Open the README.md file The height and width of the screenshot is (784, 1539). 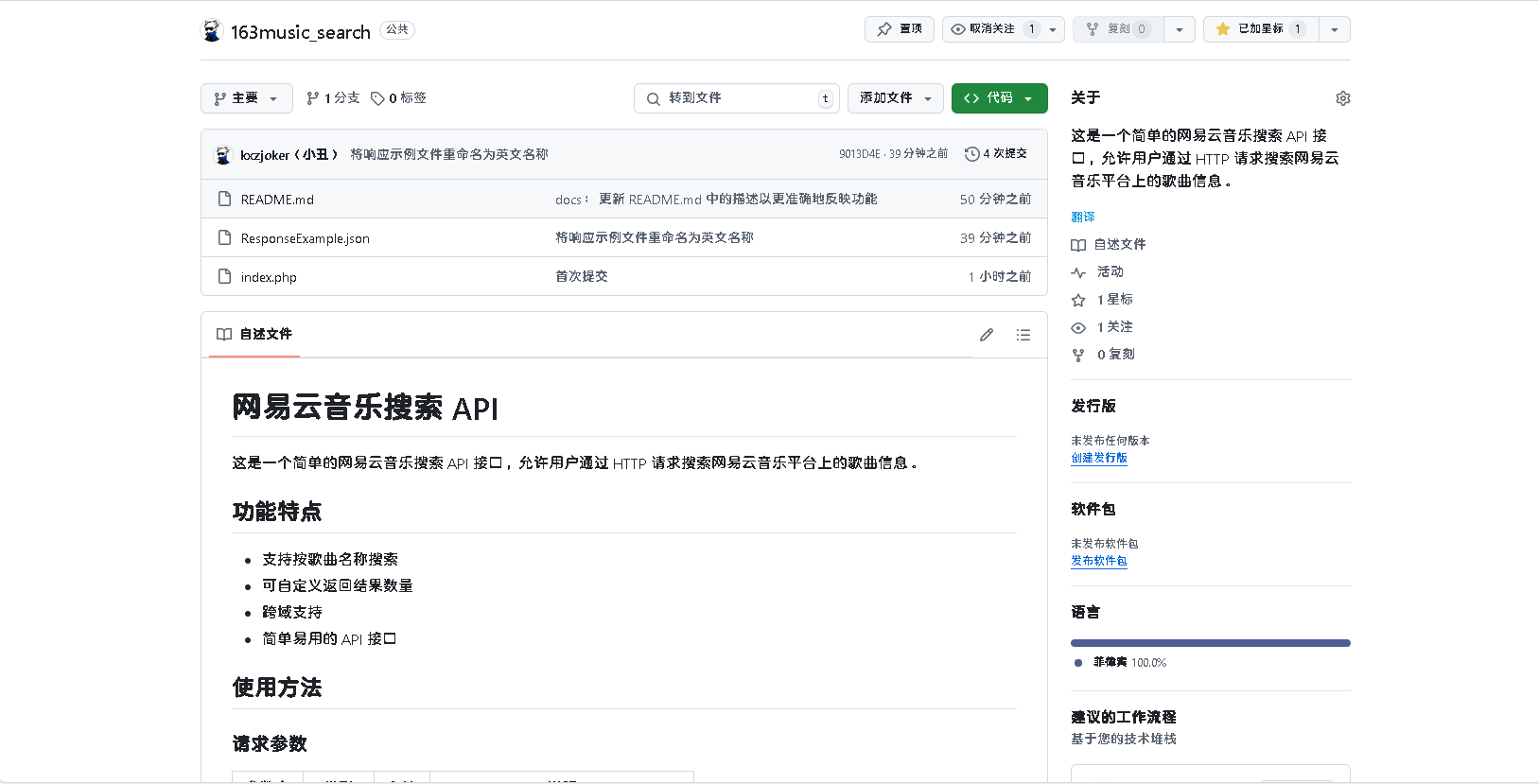pos(277,200)
